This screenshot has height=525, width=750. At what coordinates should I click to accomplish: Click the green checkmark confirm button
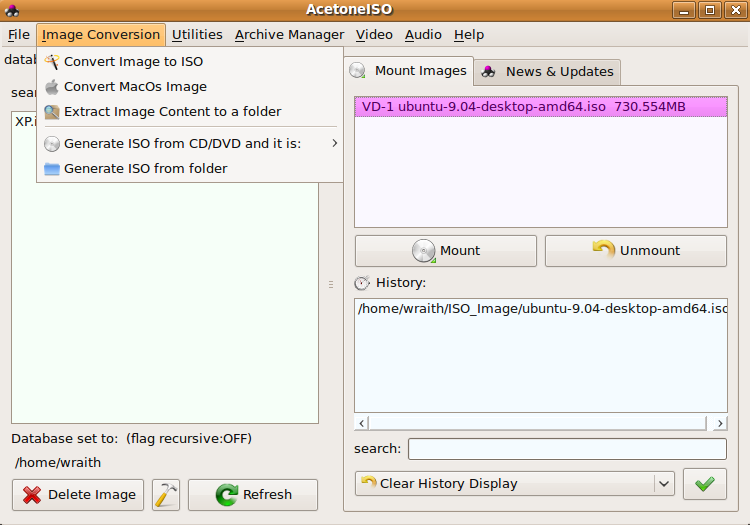[705, 484]
